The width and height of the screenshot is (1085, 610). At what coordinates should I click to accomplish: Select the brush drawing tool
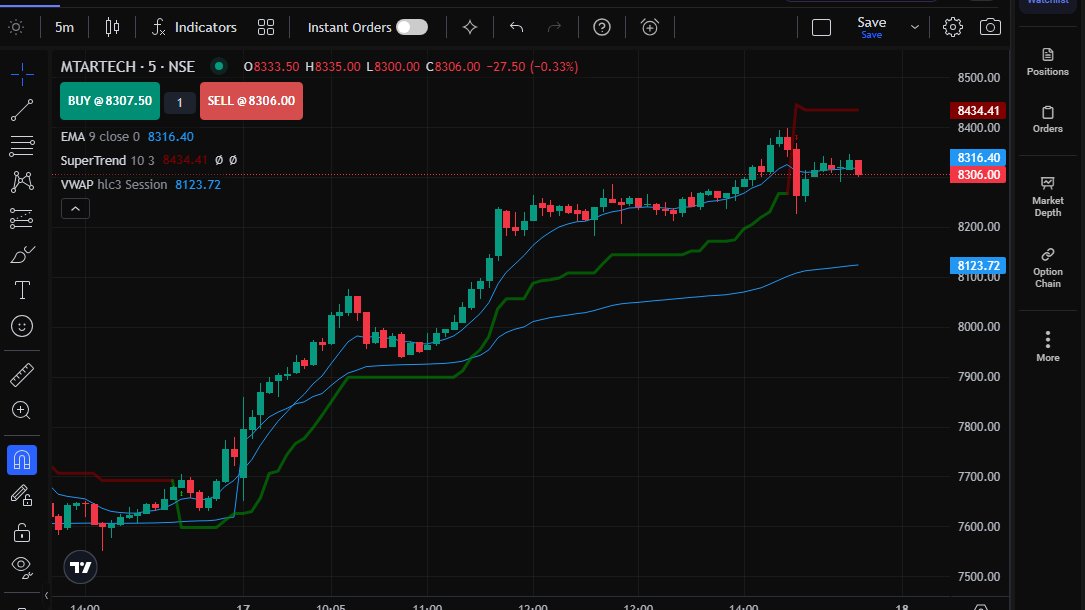click(x=22, y=255)
